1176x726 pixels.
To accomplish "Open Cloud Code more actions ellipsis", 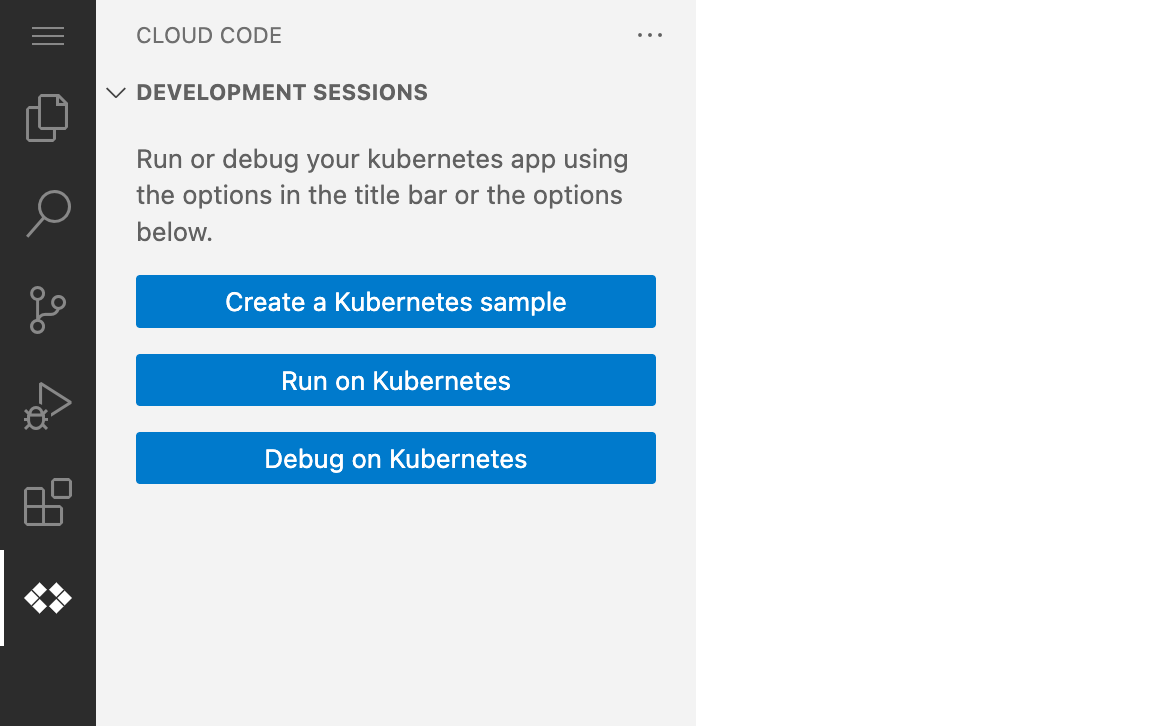I will 650,35.
